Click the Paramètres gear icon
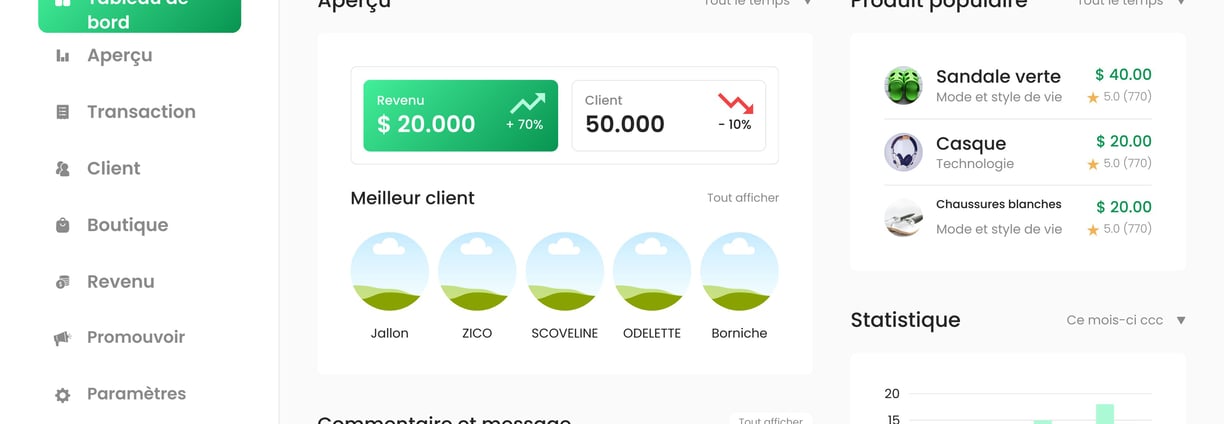 point(63,395)
